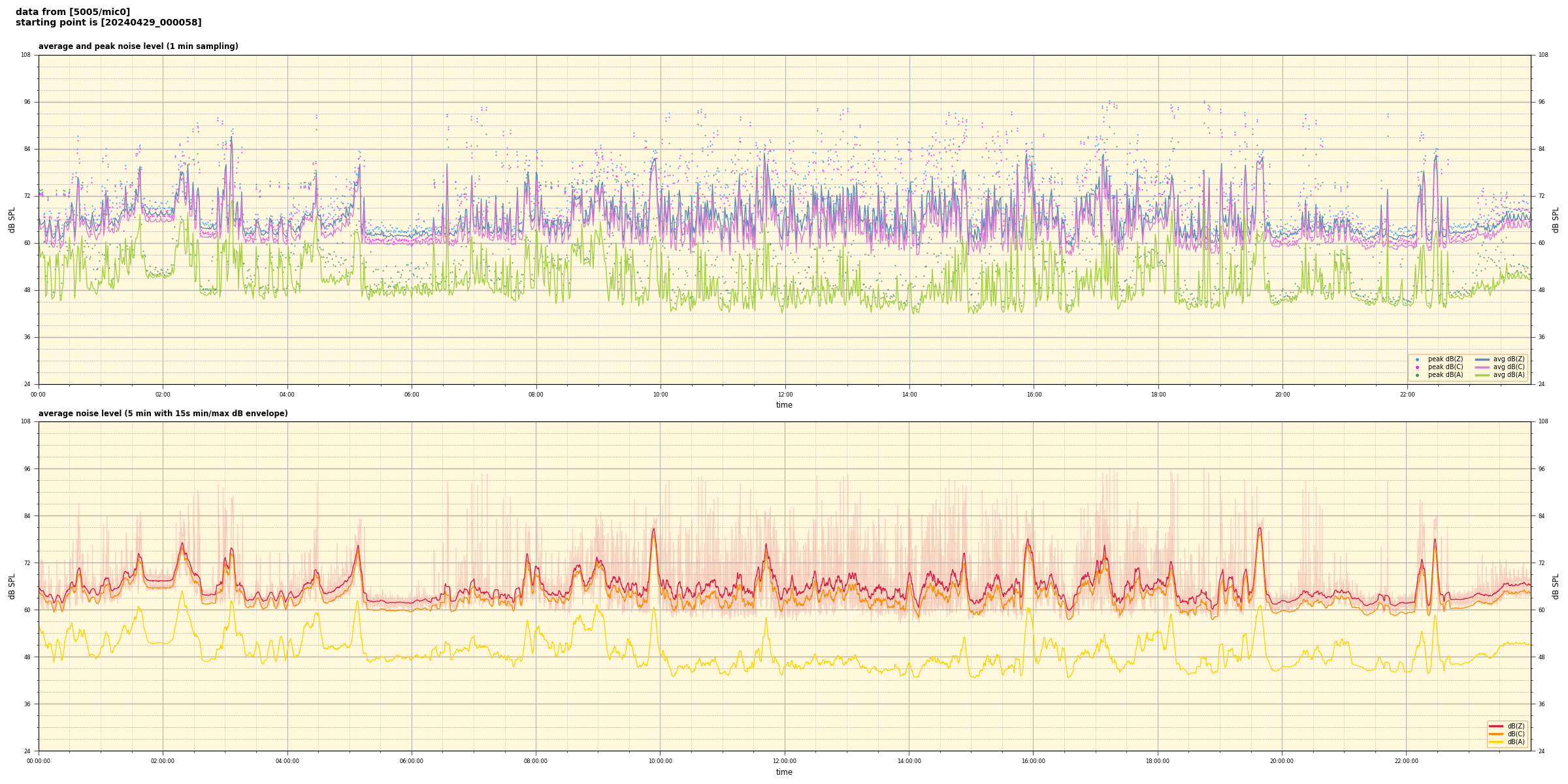Click the green peak dB(A) legend dot
The image size is (1568, 784).
tap(1417, 375)
